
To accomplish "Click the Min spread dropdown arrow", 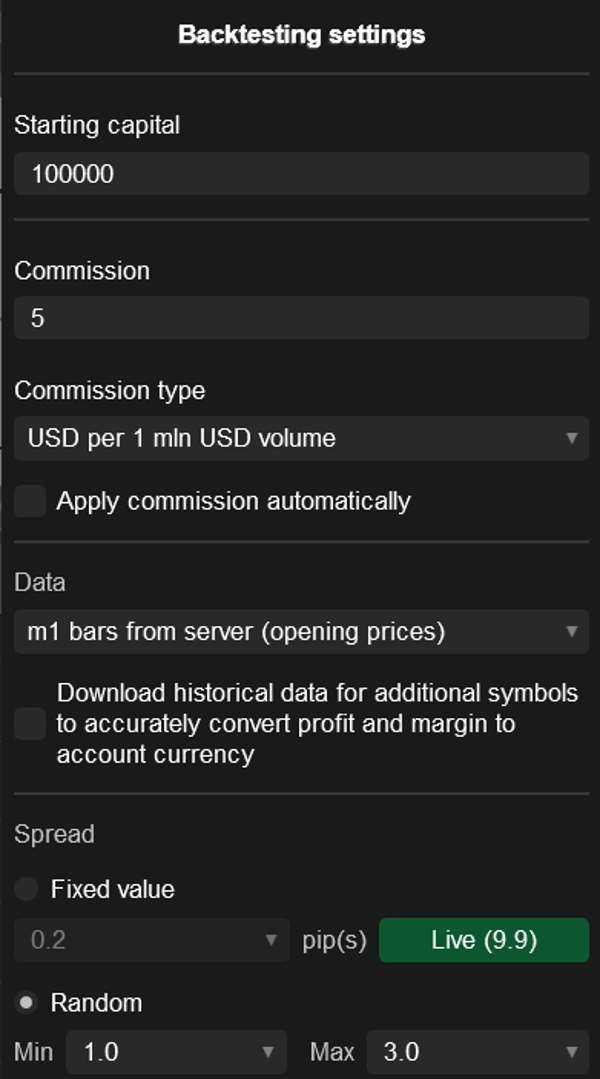I will point(268,1052).
